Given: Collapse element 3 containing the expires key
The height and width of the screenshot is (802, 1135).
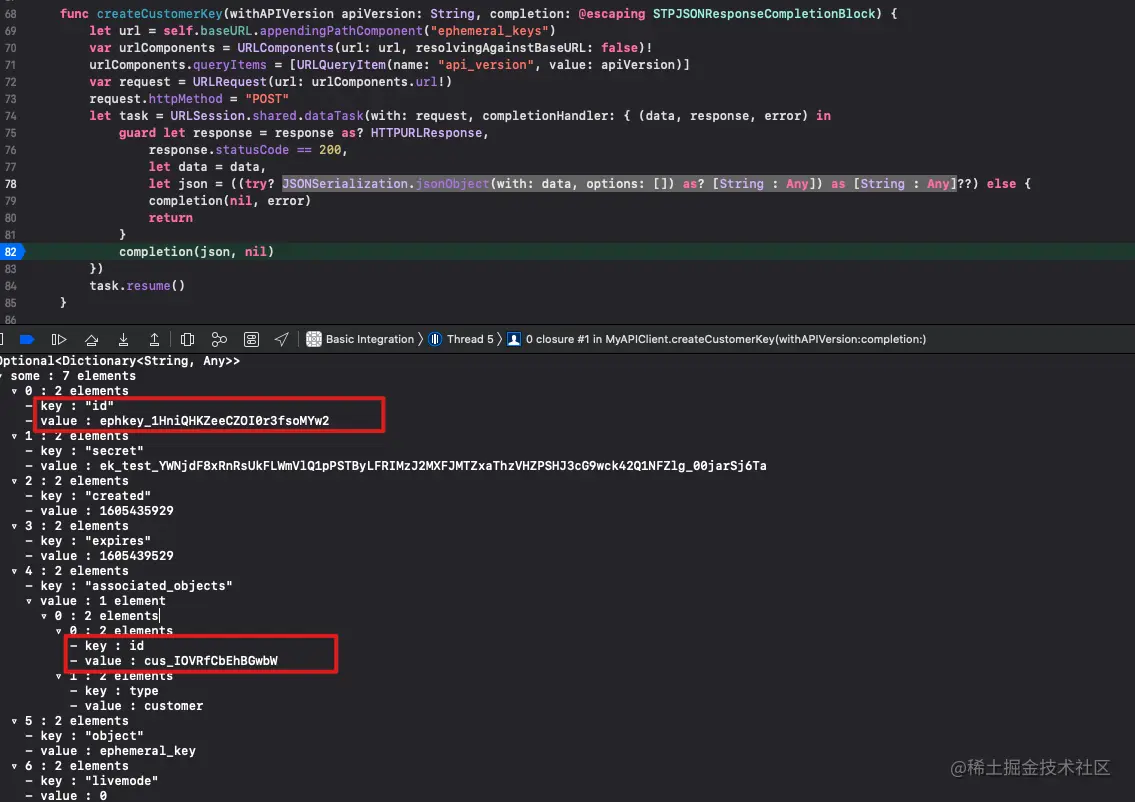Looking at the screenshot, I should click(x=14, y=525).
